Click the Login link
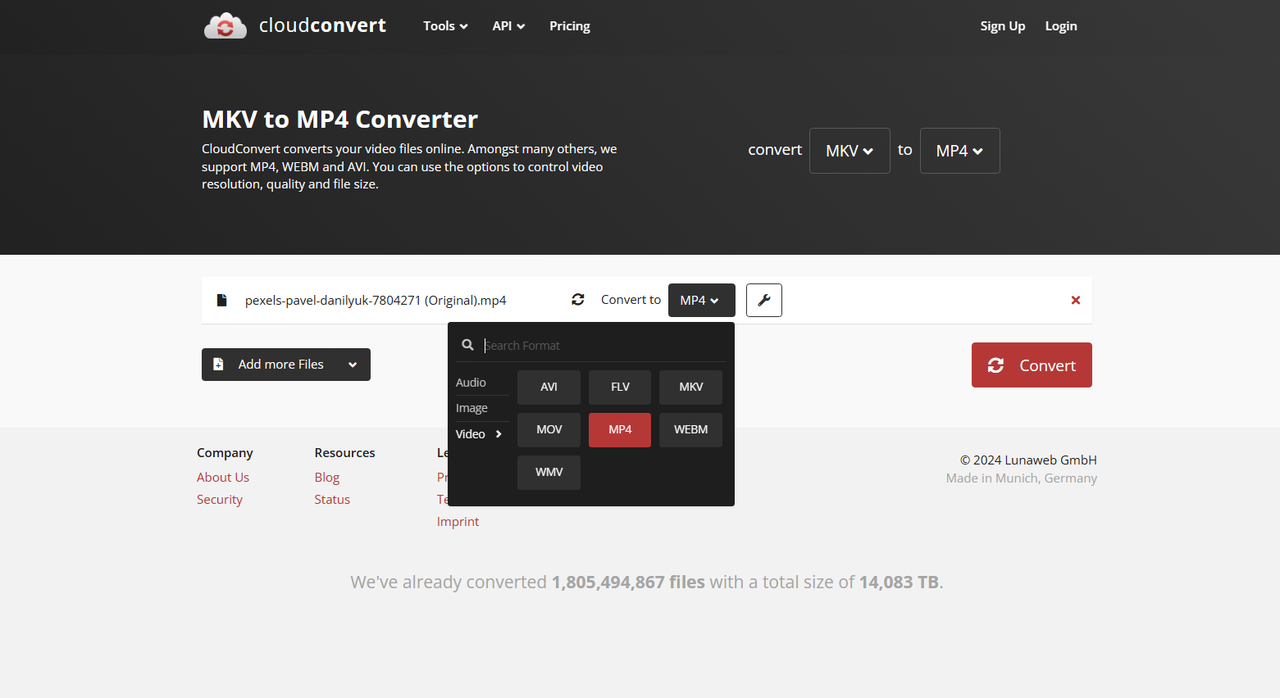This screenshot has height=698, width=1280. pos(1061,26)
